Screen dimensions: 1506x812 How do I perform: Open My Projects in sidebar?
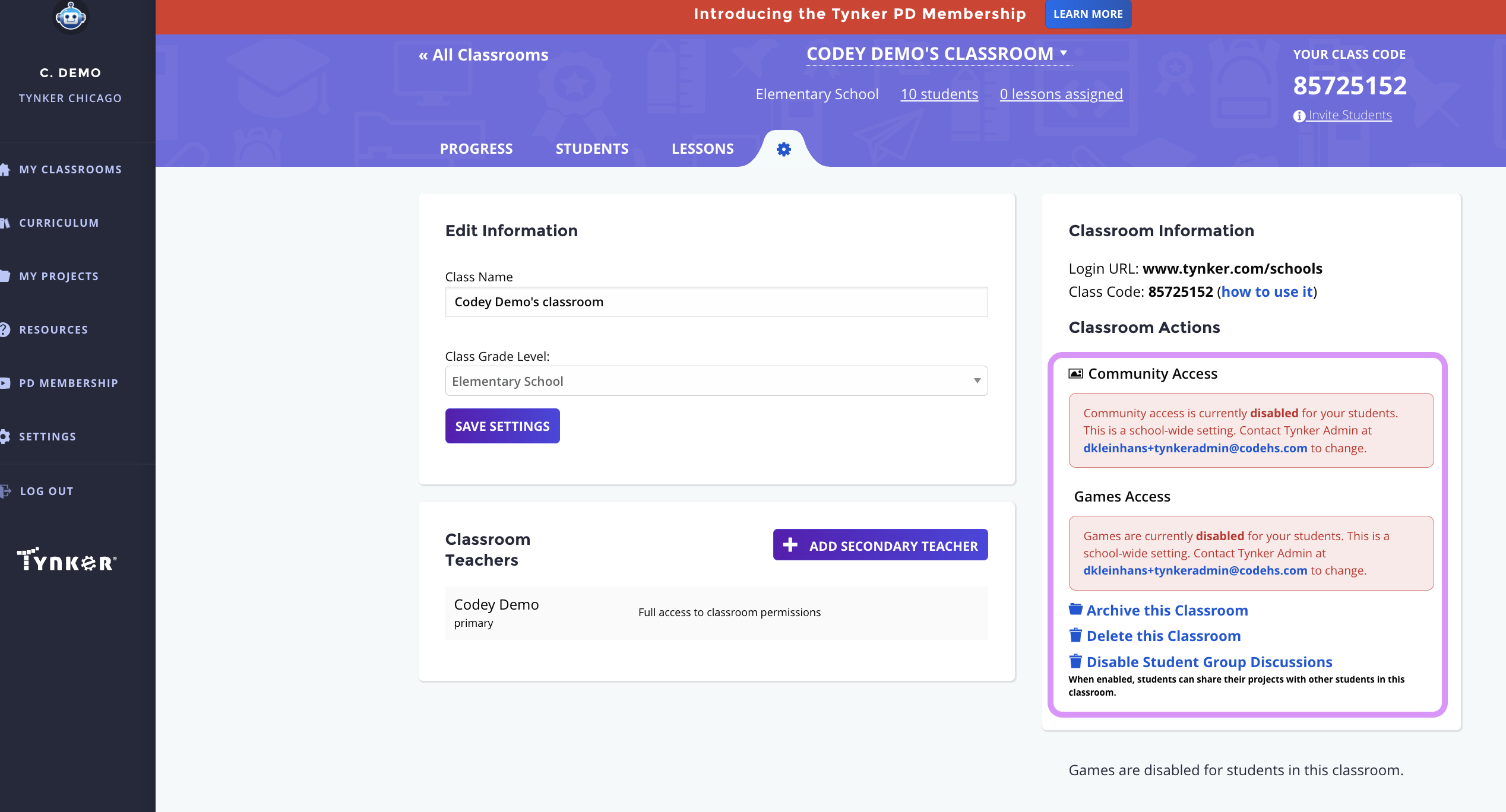[59, 277]
